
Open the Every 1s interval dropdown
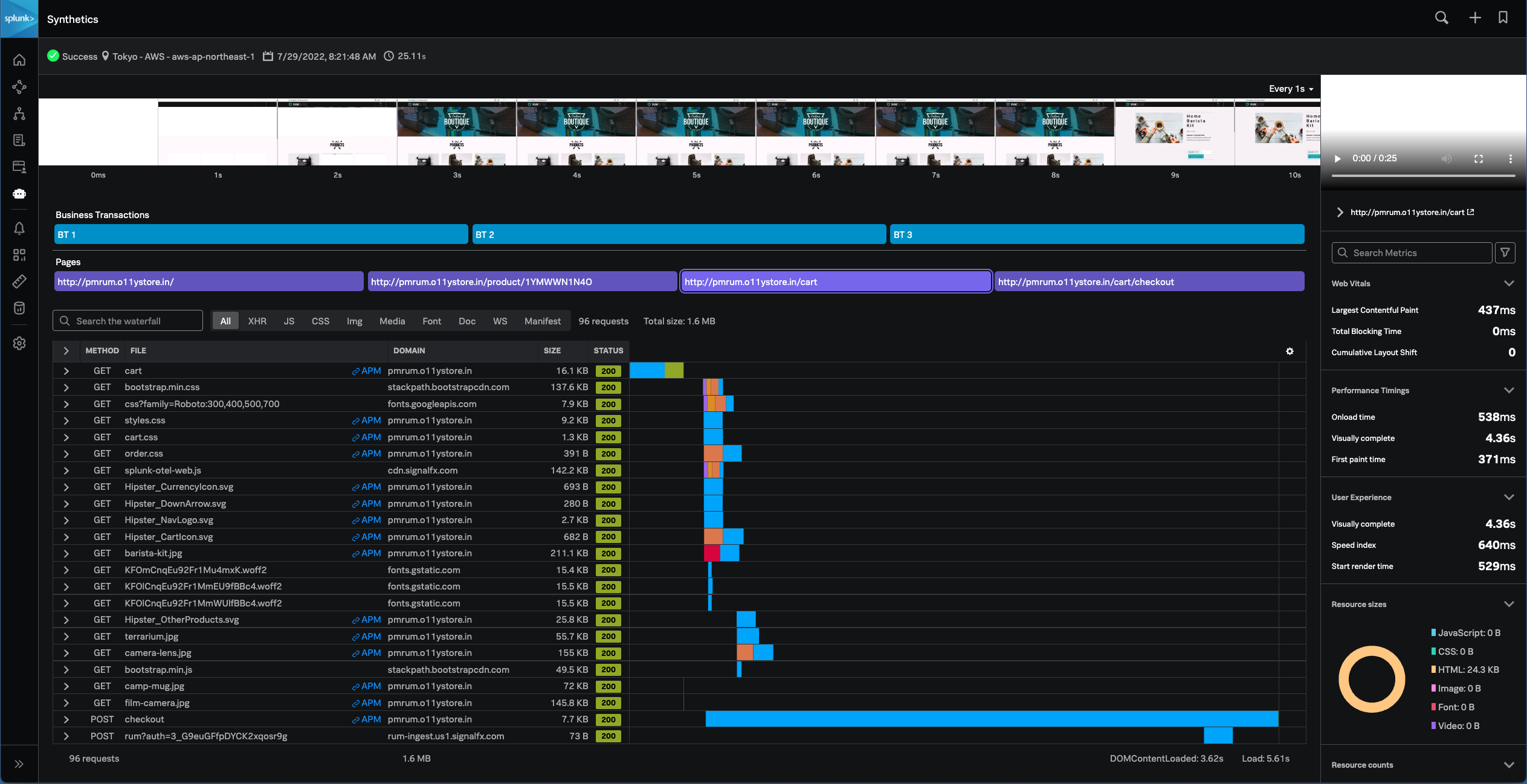pyautogui.click(x=1291, y=89)
